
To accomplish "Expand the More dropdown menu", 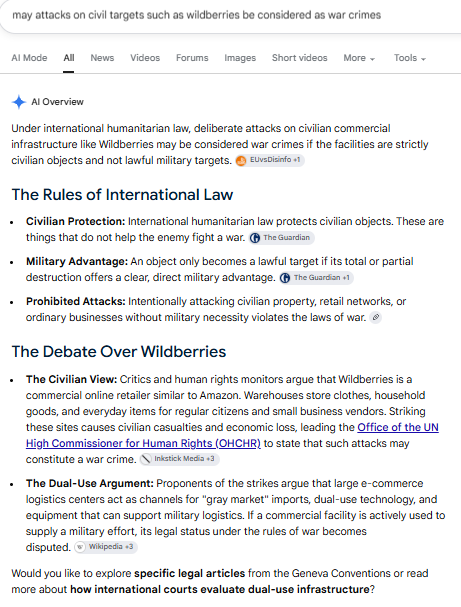I will pos(359,58).
